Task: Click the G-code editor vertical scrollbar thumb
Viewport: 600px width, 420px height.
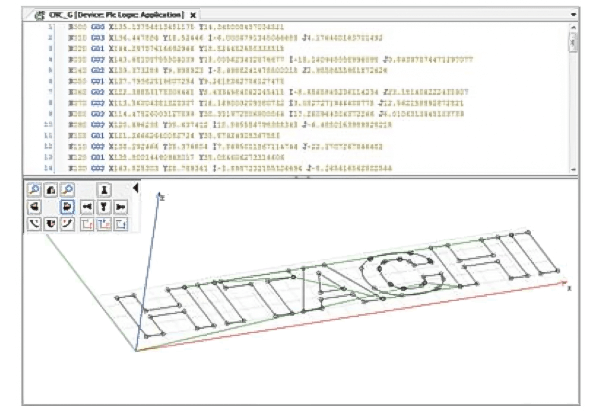Action: click(573, 41)
